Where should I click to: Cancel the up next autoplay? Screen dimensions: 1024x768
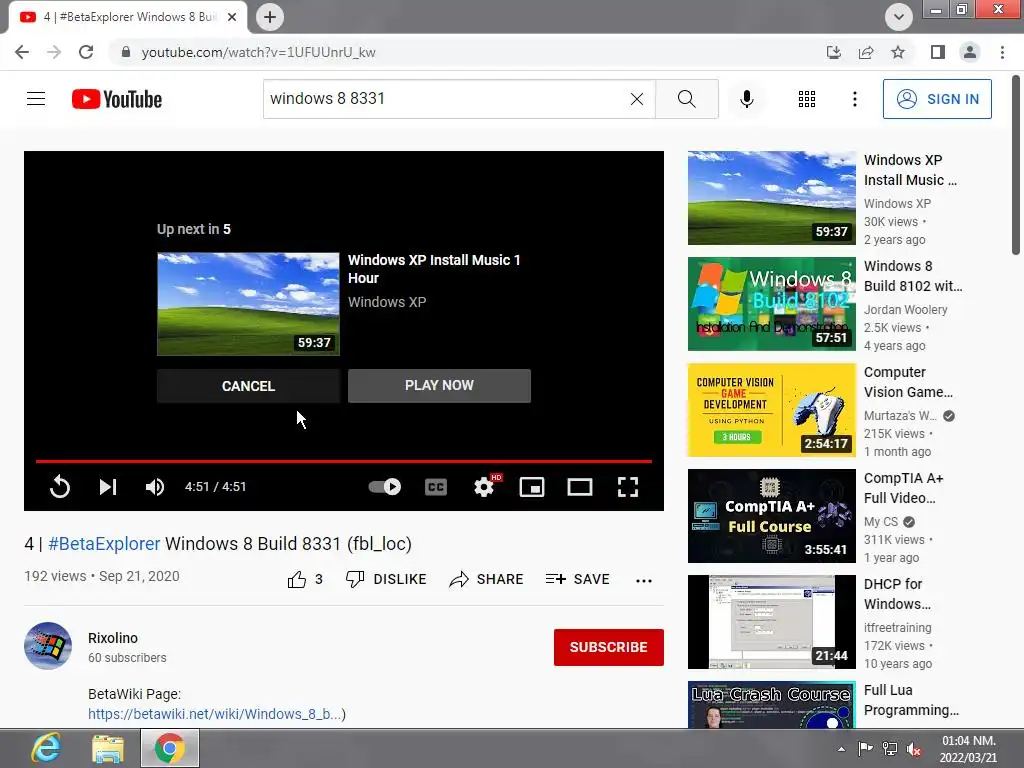(x=248, y=386)
